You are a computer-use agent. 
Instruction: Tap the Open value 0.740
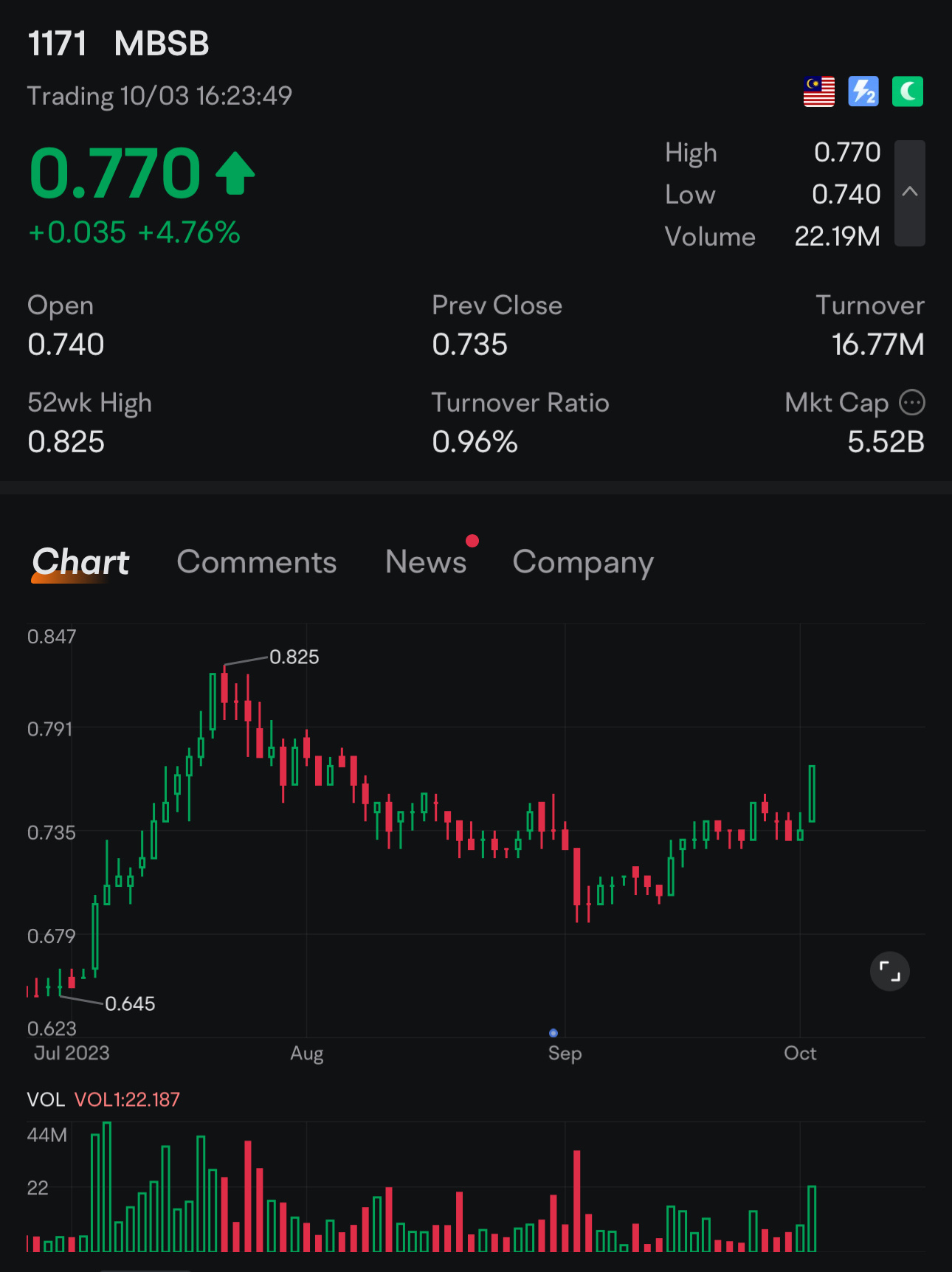66,345
